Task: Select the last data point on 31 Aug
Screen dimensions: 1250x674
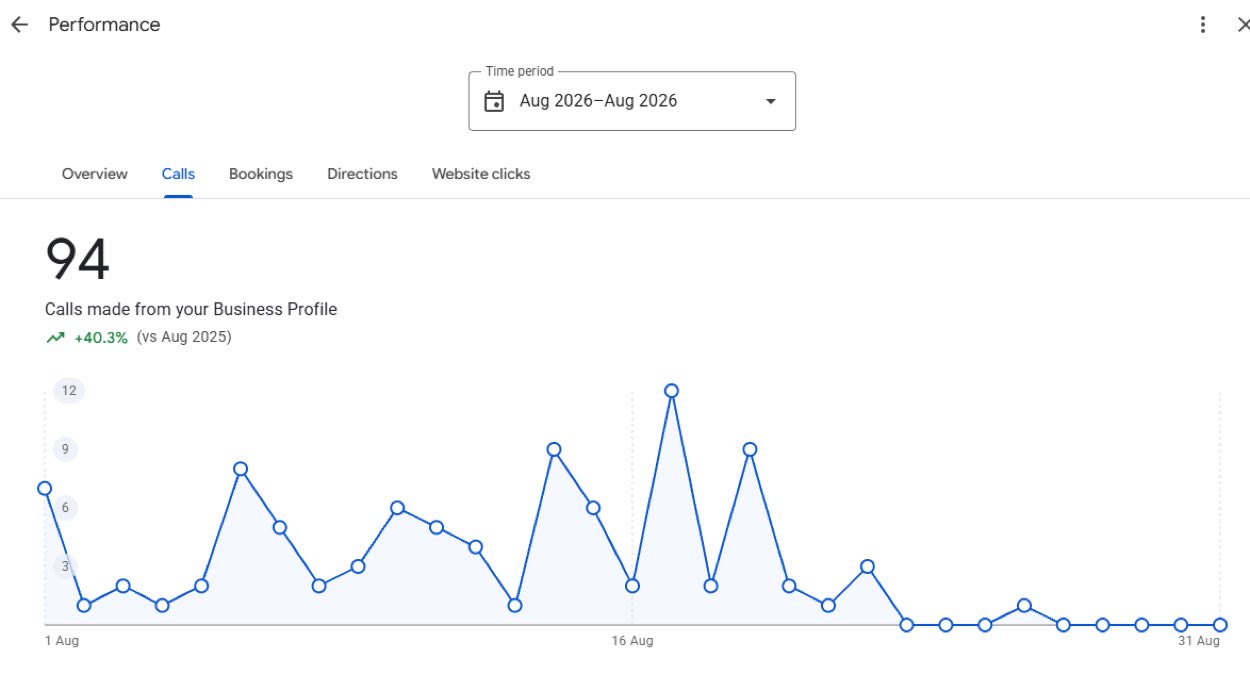Action: coord(1221,625)
